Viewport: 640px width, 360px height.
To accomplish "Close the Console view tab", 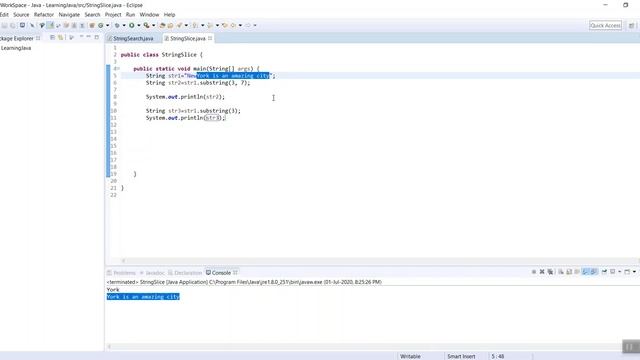I will [235, 272].
